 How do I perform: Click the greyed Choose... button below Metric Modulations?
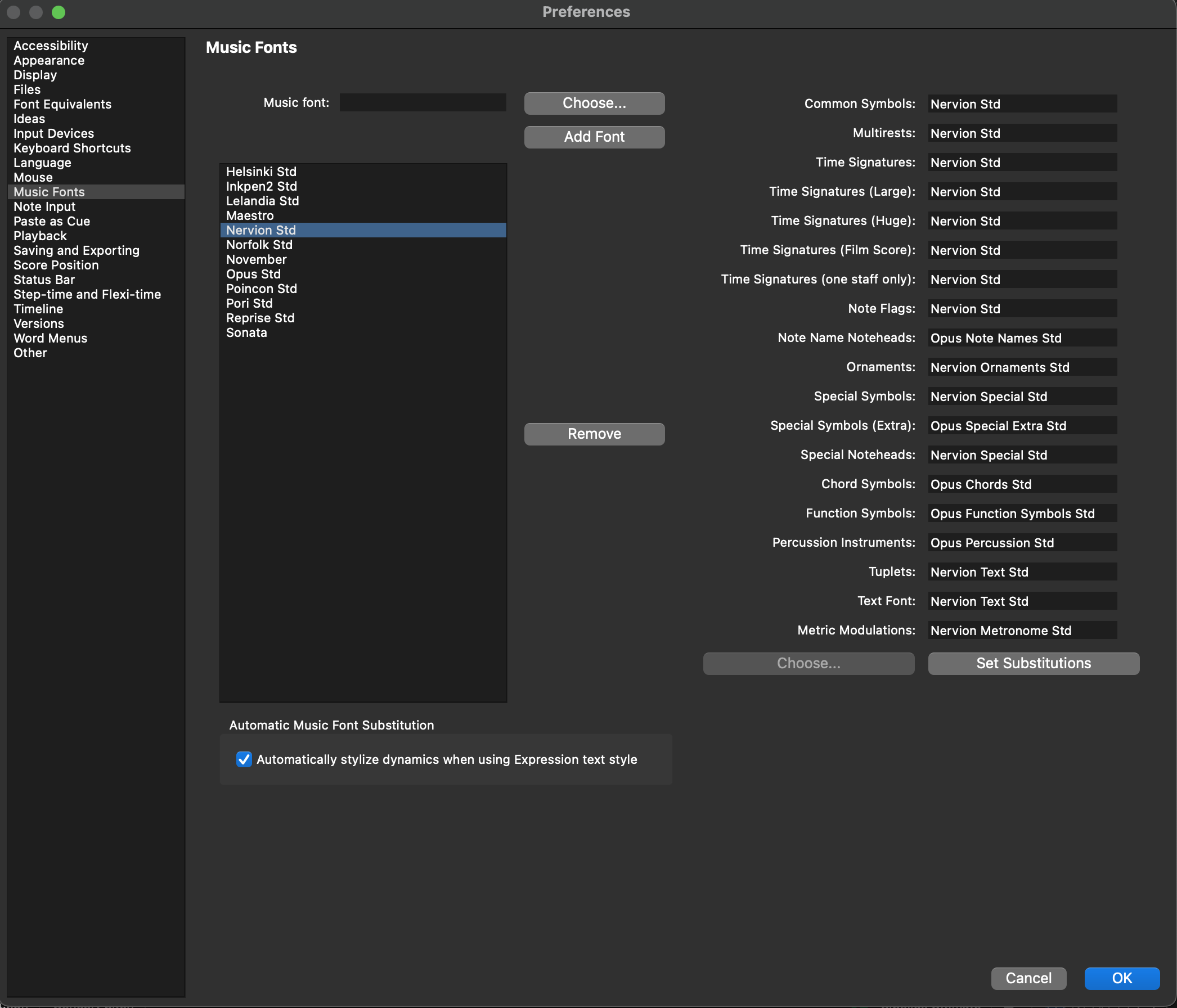(x=808, y=663)
